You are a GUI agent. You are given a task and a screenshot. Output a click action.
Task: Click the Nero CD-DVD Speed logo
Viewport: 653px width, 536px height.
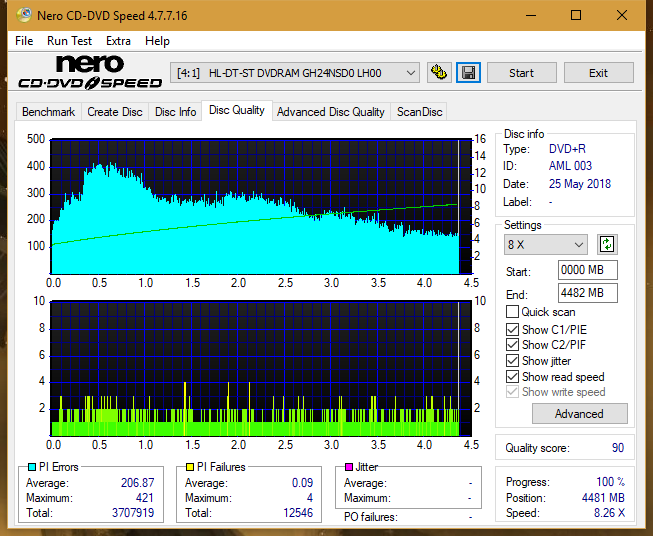pos(90,72)
